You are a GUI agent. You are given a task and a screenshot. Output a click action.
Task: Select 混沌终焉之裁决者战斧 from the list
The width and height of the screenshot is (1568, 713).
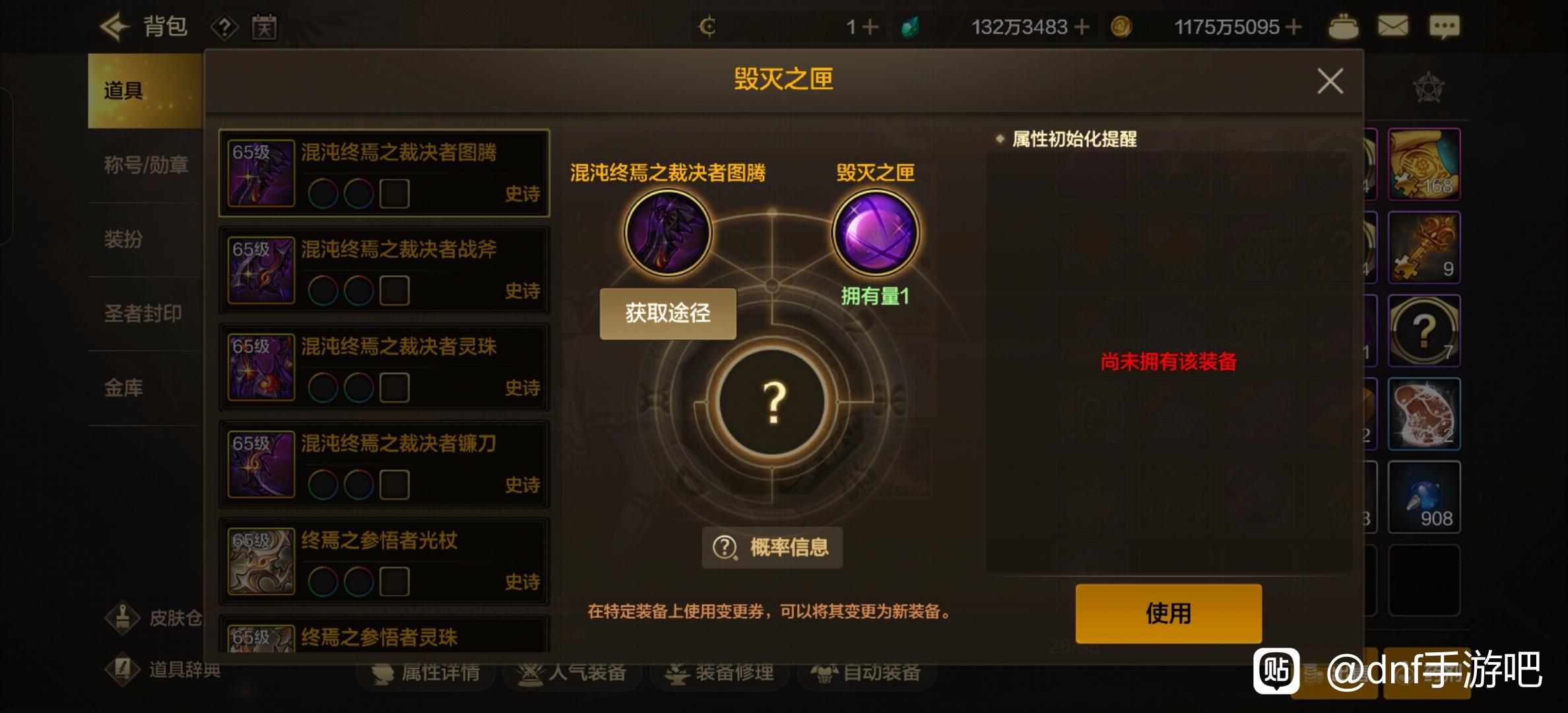pyautogui.click(x=384, y=269)
